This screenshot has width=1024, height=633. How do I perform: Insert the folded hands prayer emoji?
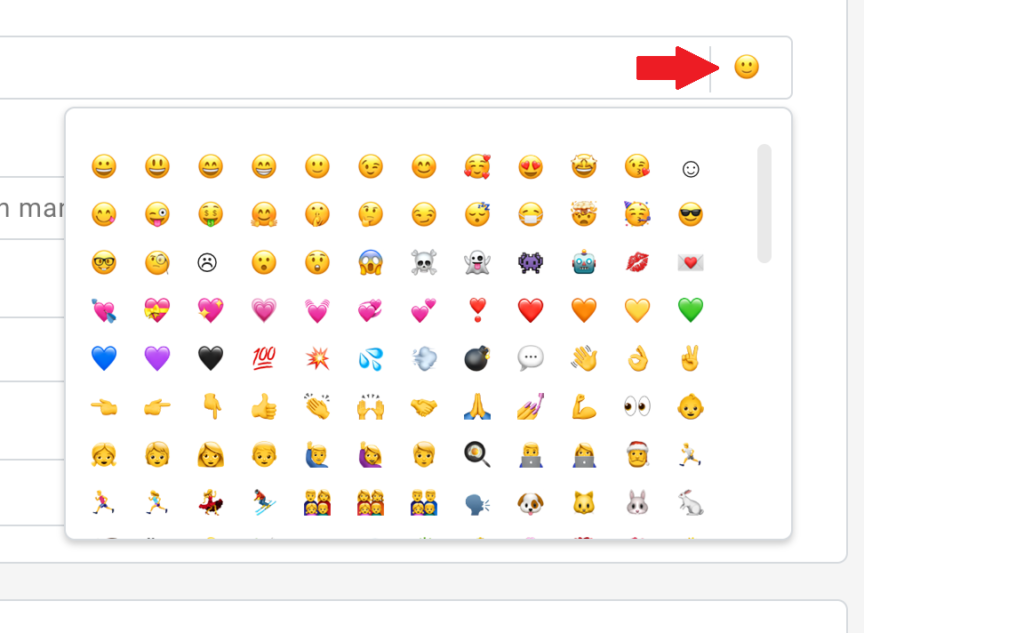(477, 406)
